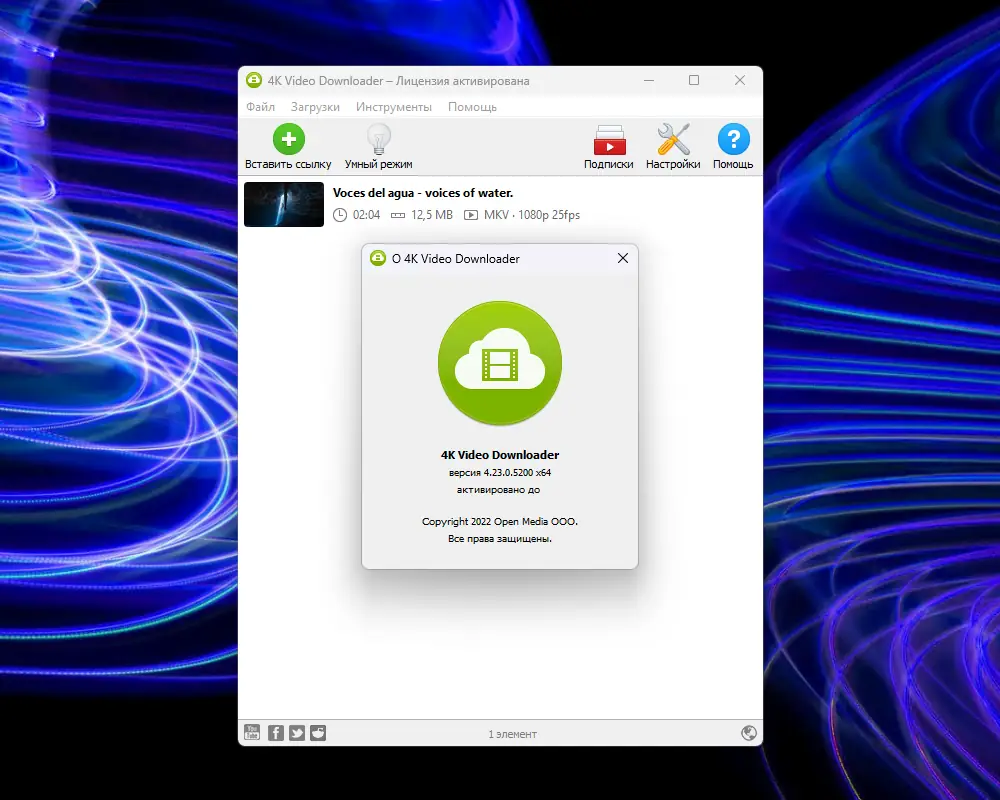1000x800 pixels.
Task: Click the globe icon in status bar
Action: tap(749, 733)
